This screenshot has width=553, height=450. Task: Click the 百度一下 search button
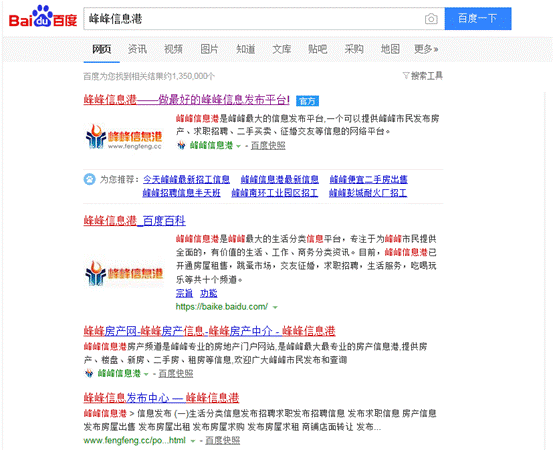[478, 18]
